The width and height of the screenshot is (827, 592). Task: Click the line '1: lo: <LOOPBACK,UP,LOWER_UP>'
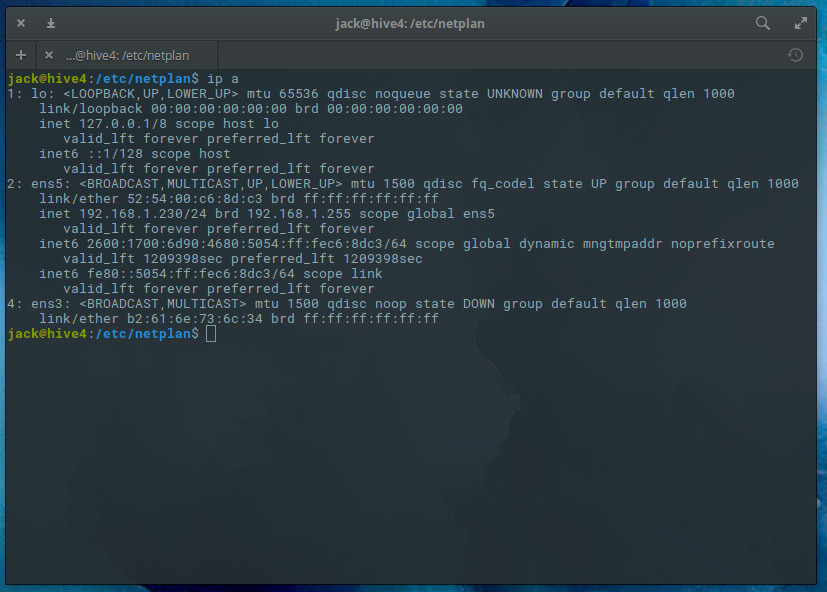(x=122, y=94)
